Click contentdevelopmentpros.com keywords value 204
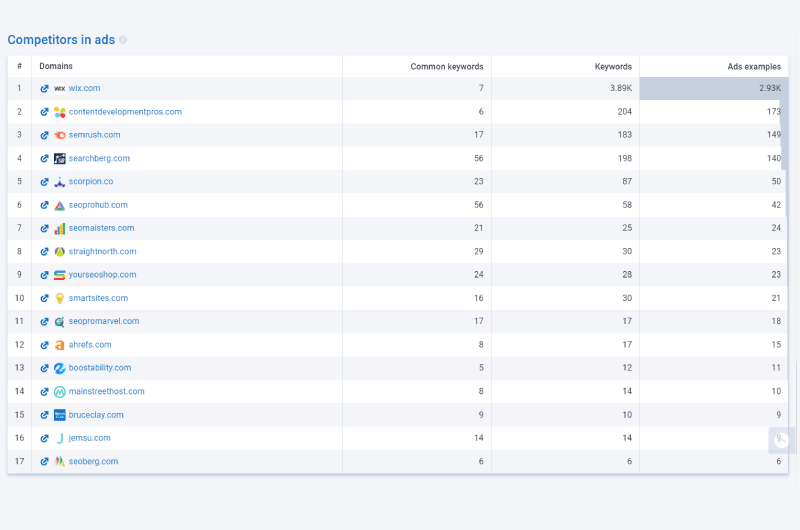This screenshot has width=800, height=530. 624,112
